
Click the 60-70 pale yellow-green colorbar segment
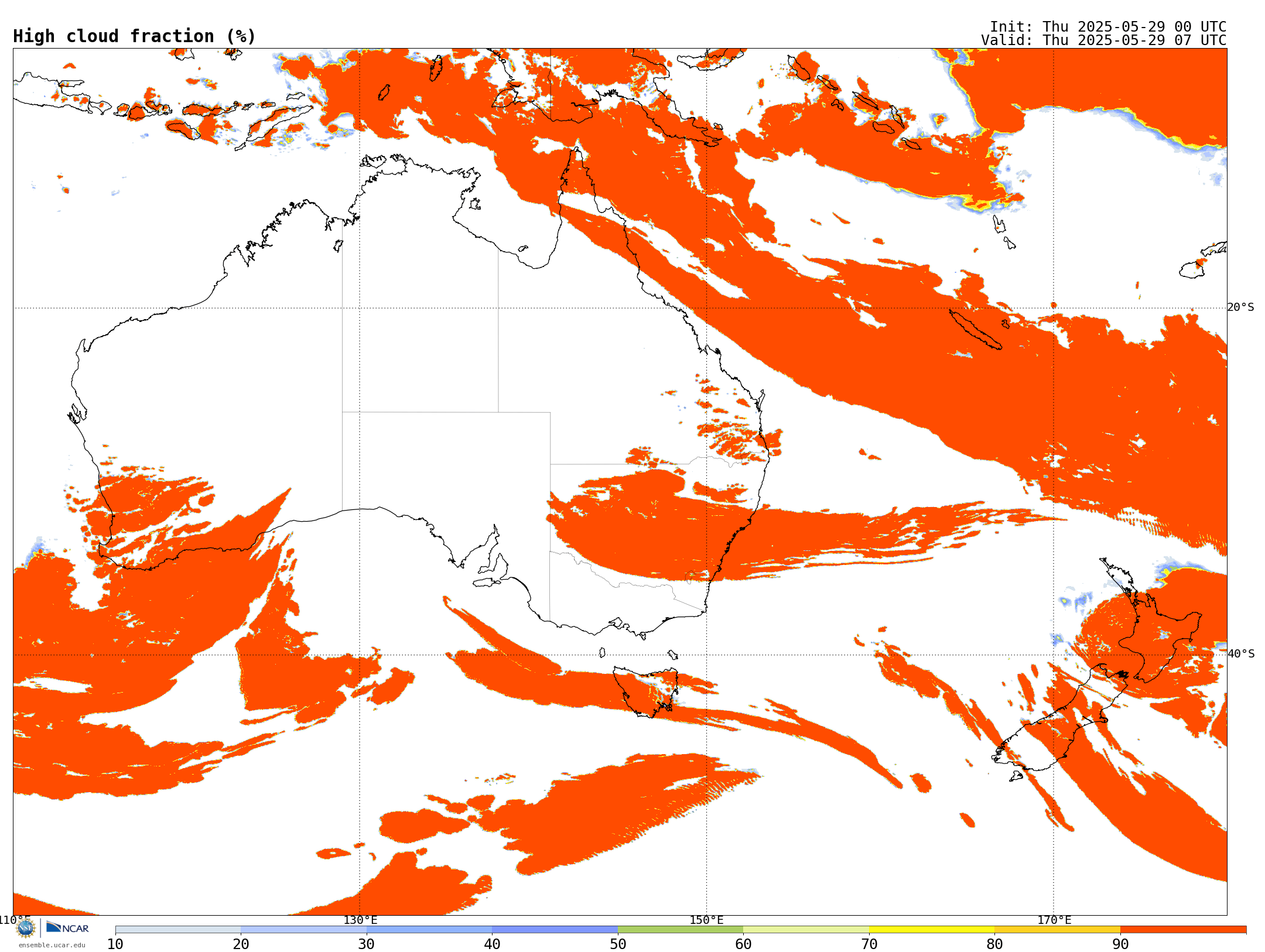(x=806, y=930)
